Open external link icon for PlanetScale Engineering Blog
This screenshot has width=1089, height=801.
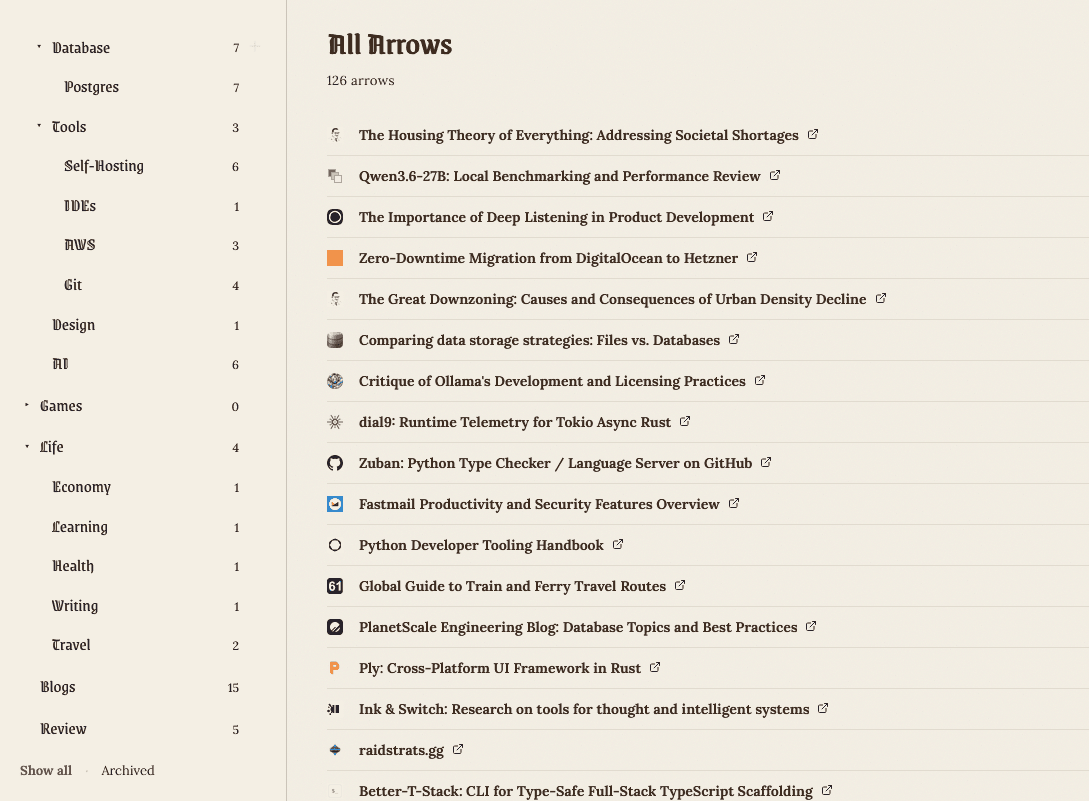[x=810, y=626]
